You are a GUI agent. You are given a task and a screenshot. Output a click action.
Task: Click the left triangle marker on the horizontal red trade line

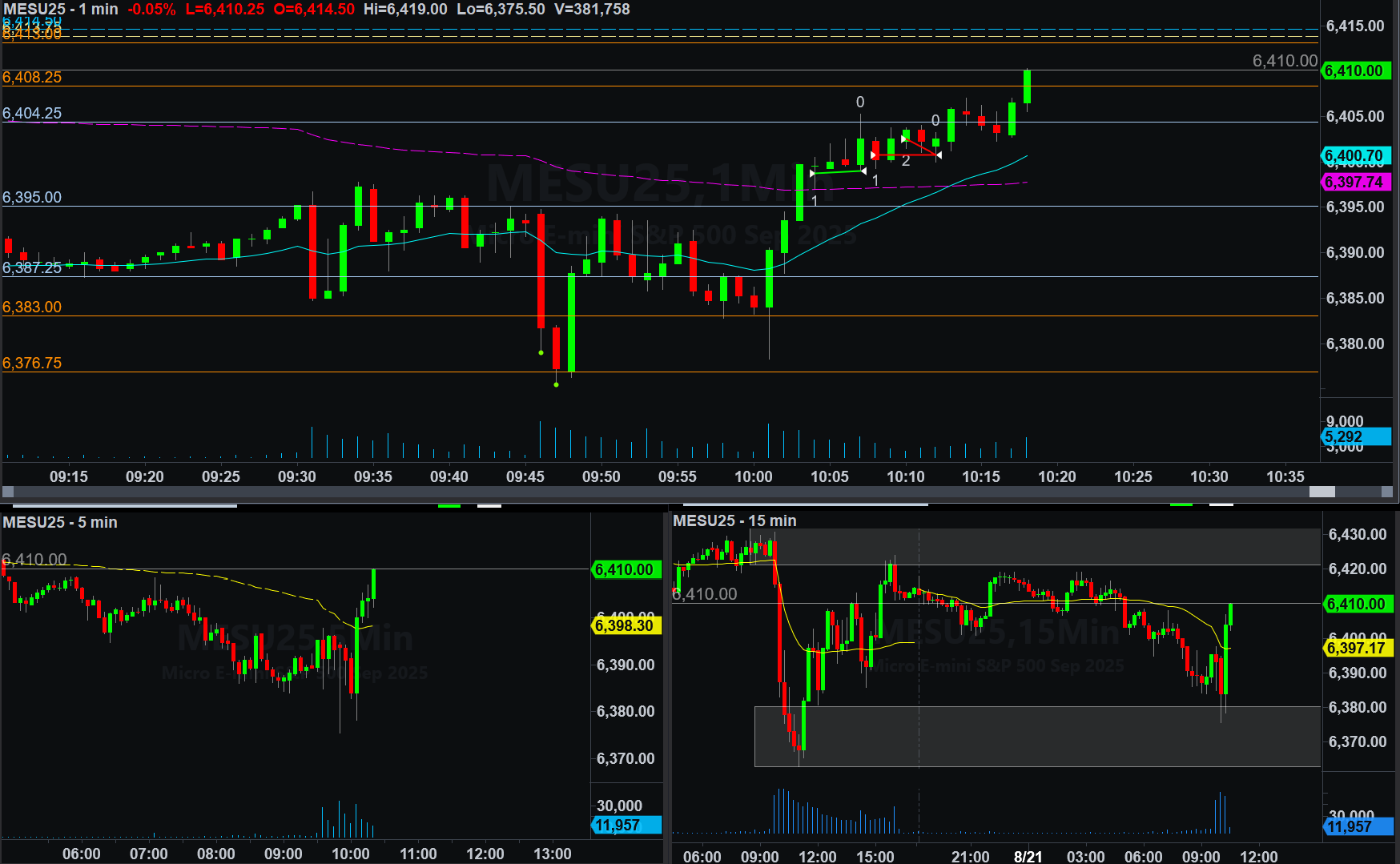point(874,155)
